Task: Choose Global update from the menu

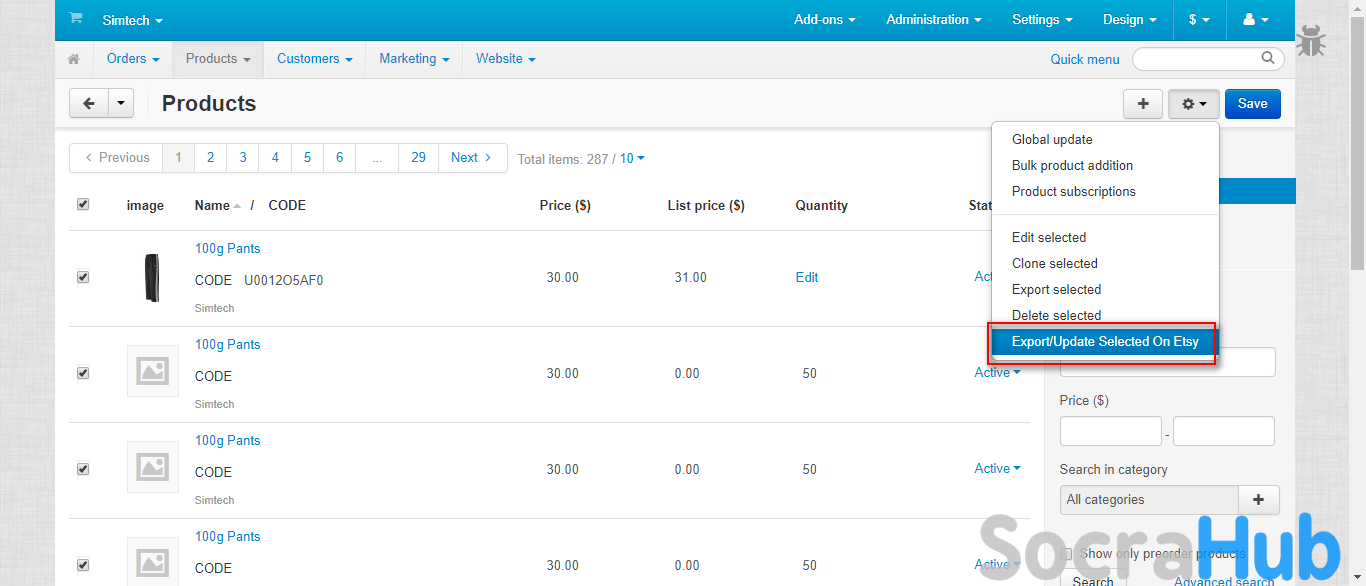Action: tap(1052, 139)
